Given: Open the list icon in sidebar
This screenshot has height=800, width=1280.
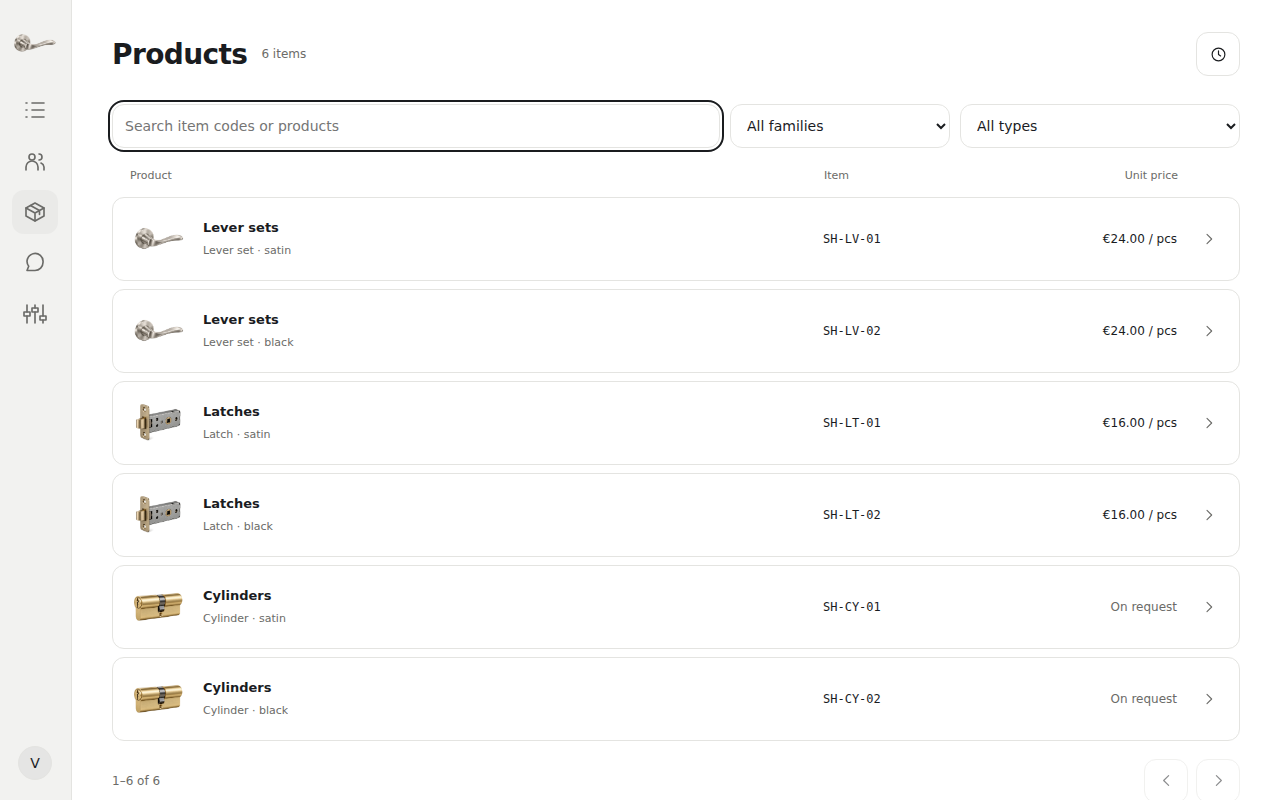Looking at the screenshot, I should pyautogui.click(x=35, y=110).
